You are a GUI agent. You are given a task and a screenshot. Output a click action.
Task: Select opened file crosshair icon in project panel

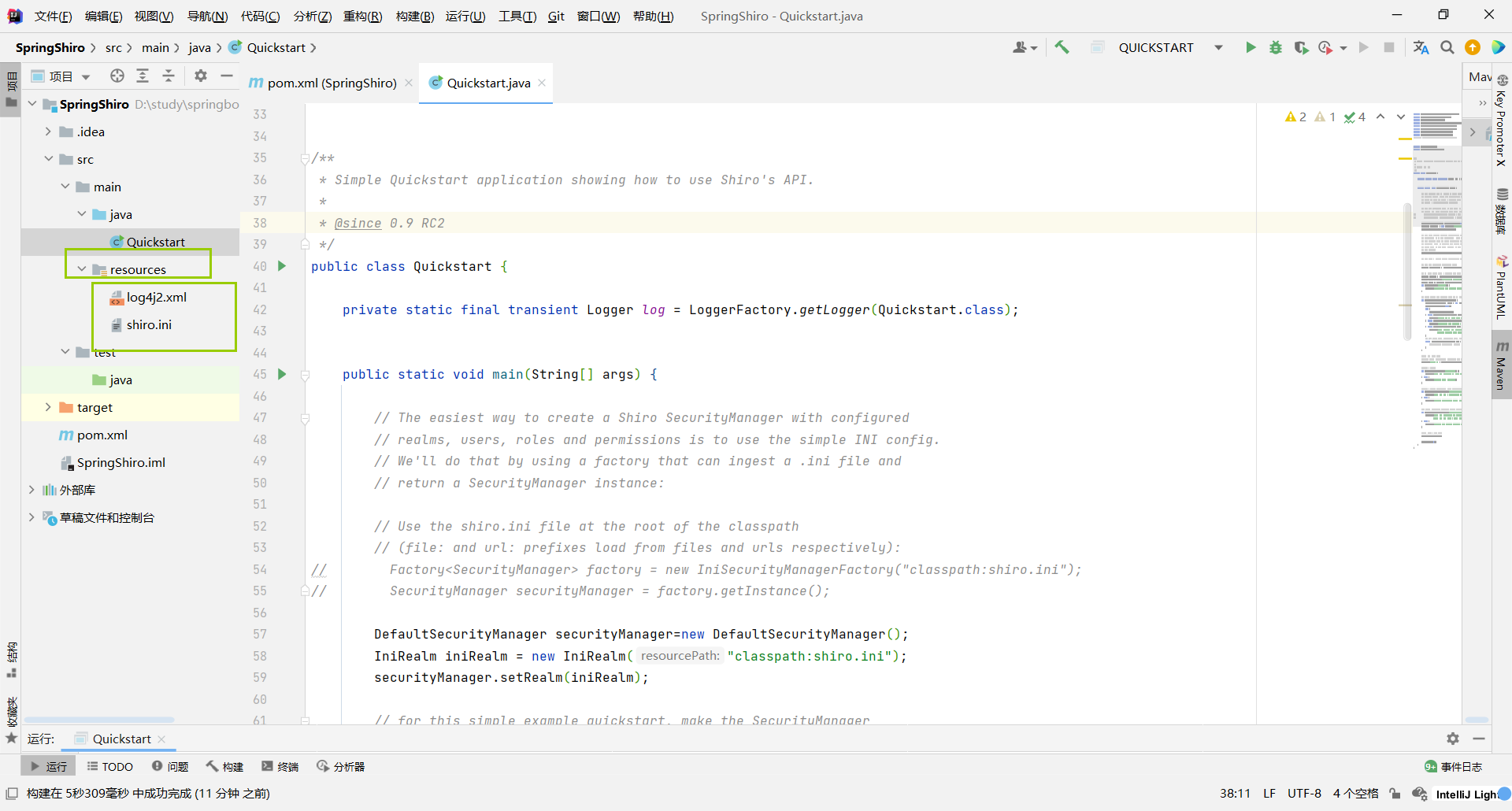point(117,76)
